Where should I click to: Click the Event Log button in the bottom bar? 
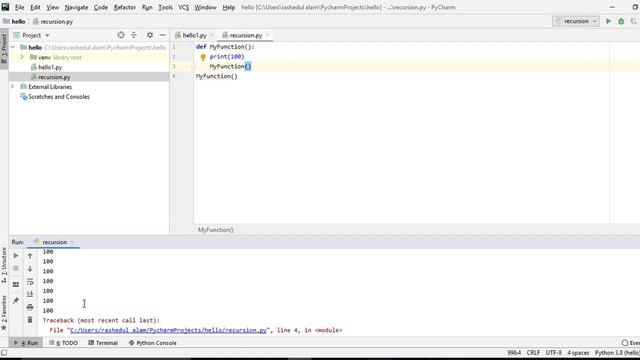[x=631, y=343]
